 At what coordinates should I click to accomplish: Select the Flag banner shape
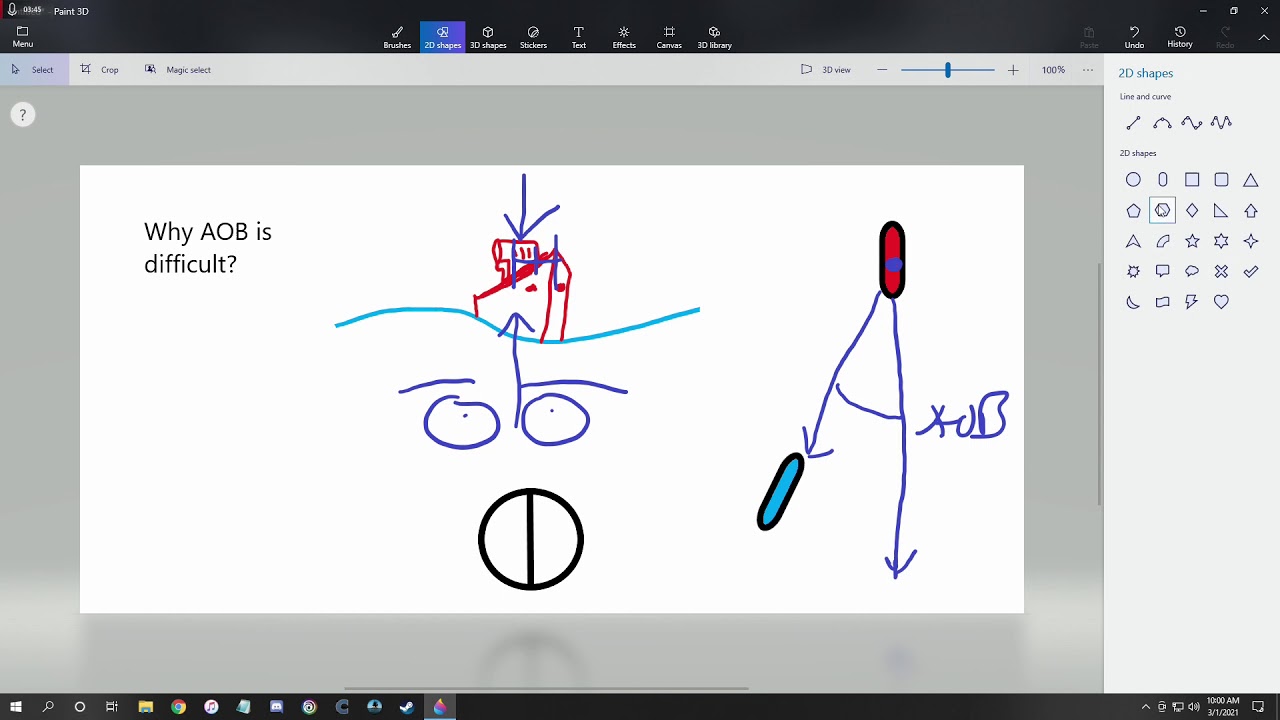1162,302
